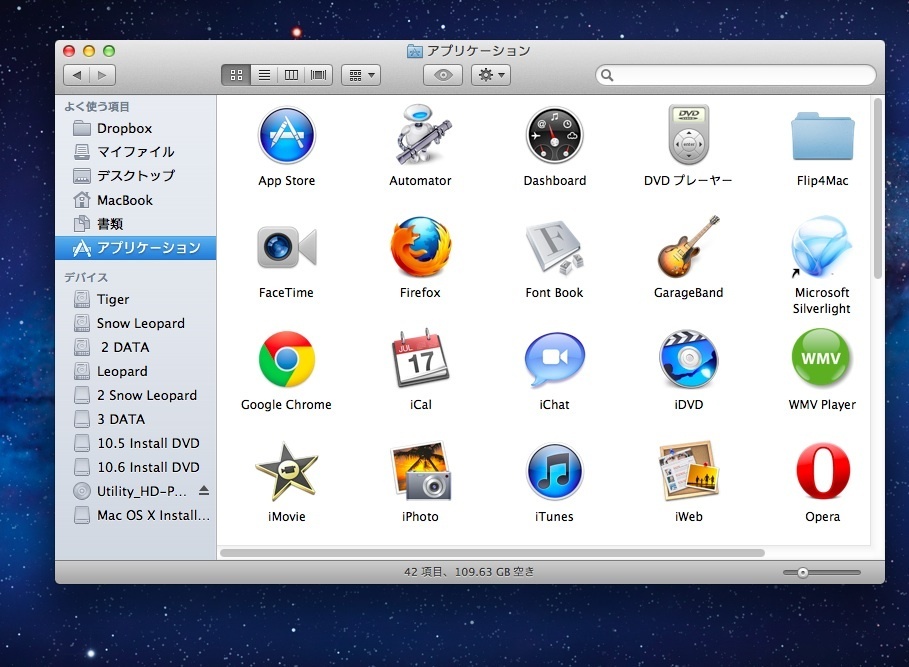Open the 10.5 Install DVD volume
This screenshot has height=667, width=909.
(x=136, y=443)
